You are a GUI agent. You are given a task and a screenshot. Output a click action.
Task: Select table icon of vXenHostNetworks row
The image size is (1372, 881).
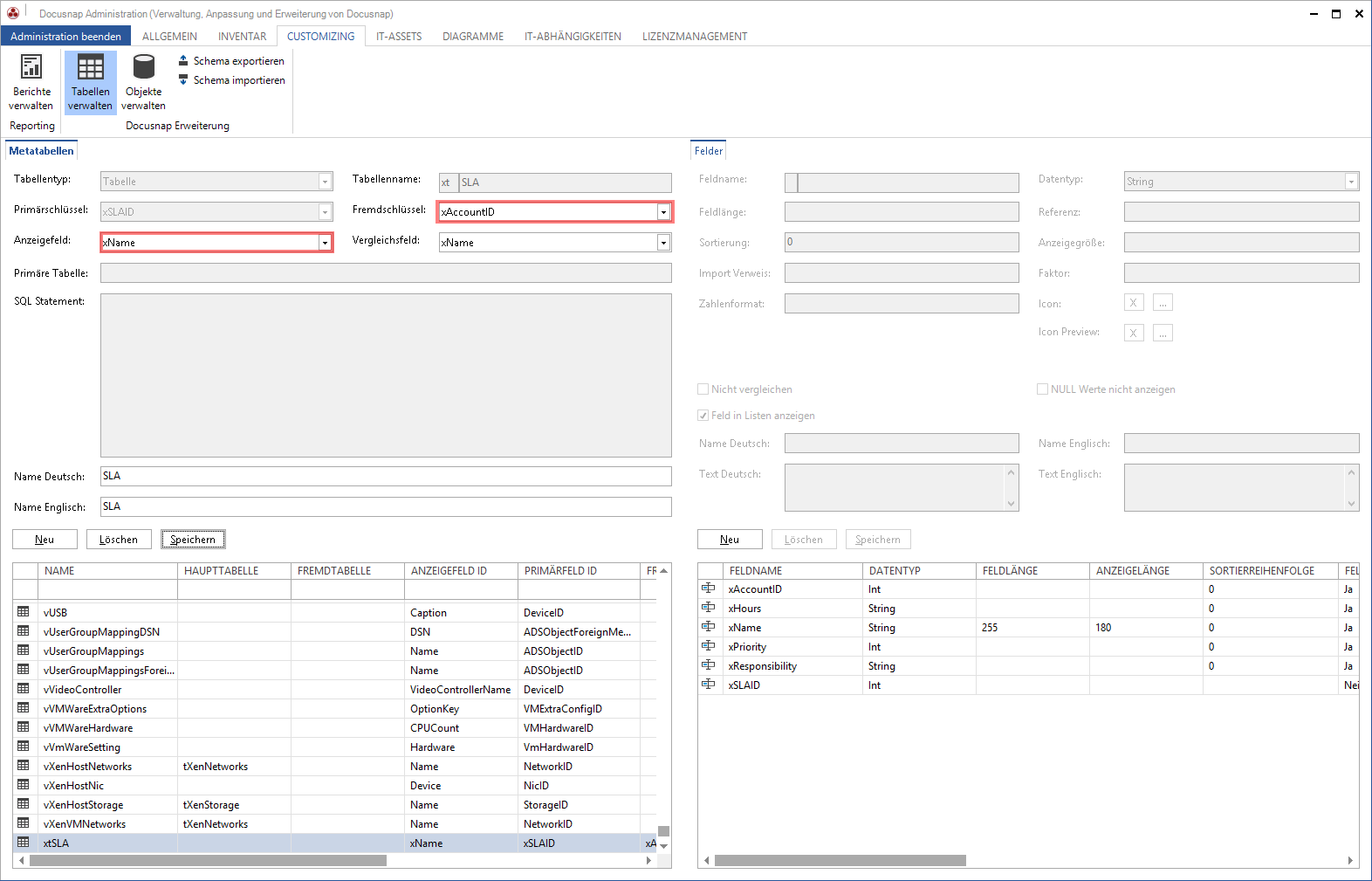(x=24, y=766)
